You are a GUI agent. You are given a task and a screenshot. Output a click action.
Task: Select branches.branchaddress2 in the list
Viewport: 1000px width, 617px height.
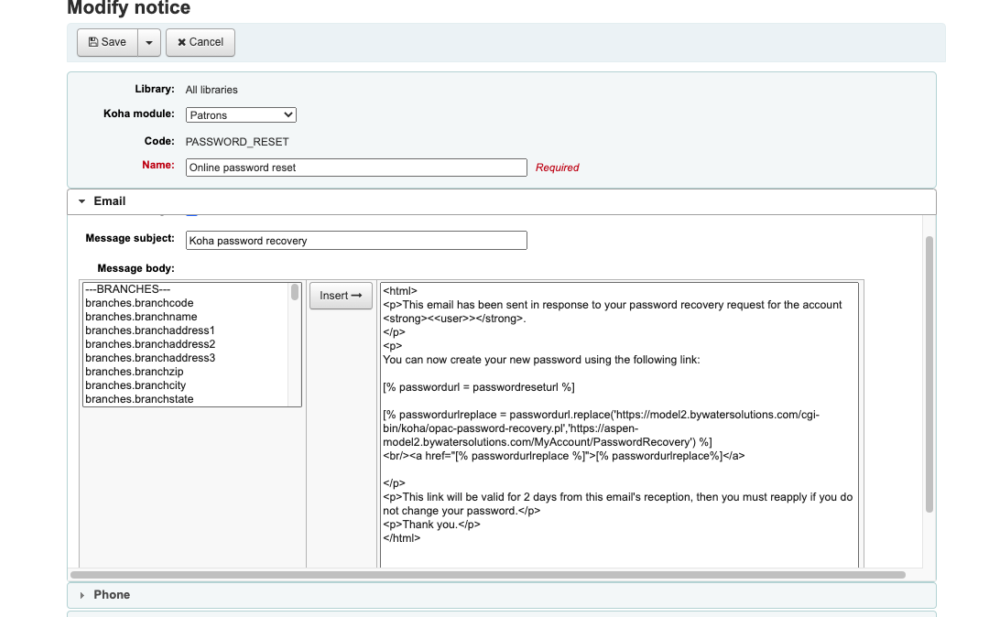click(x=150, y=344)
